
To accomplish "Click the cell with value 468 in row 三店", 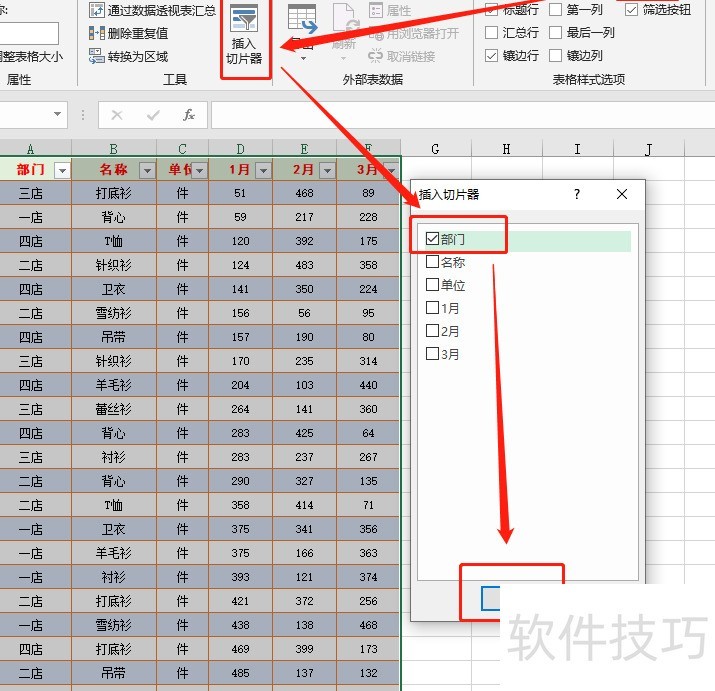I will (304, 193).
